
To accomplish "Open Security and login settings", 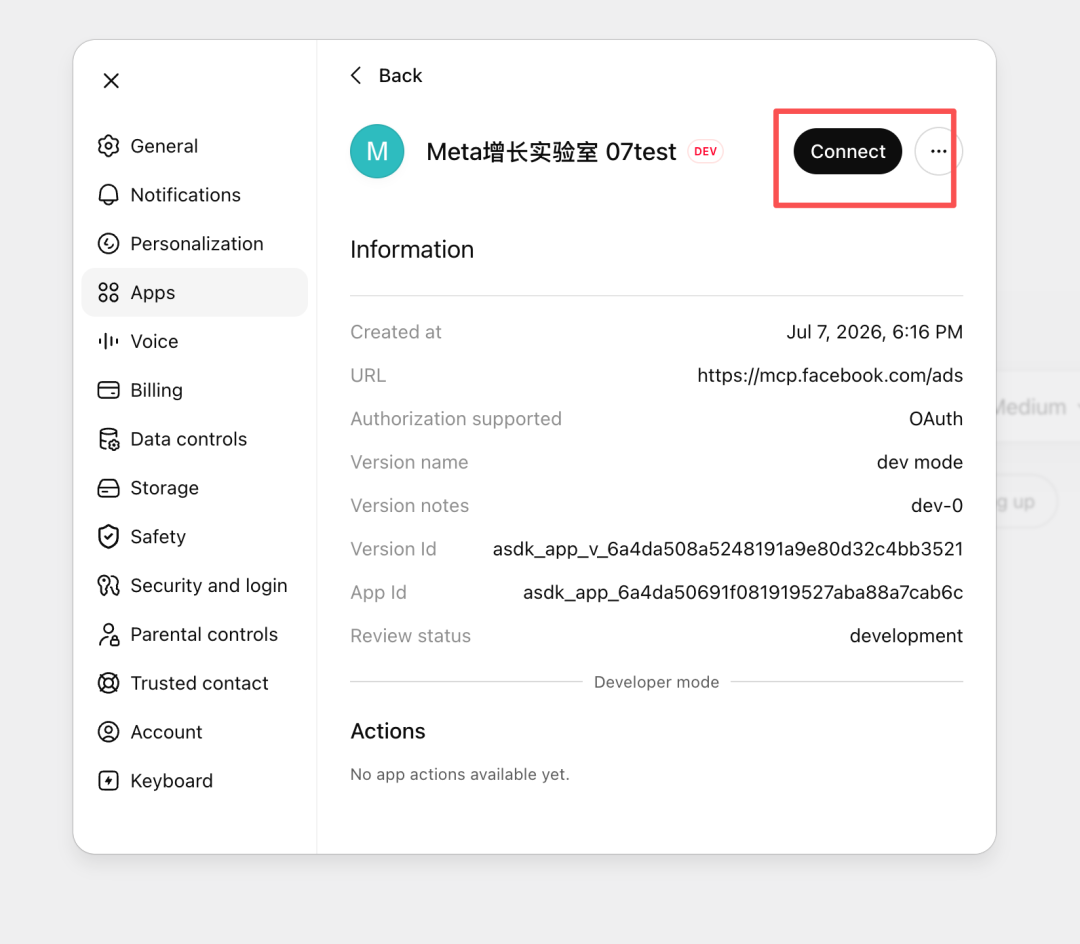I will coord(194,585).
